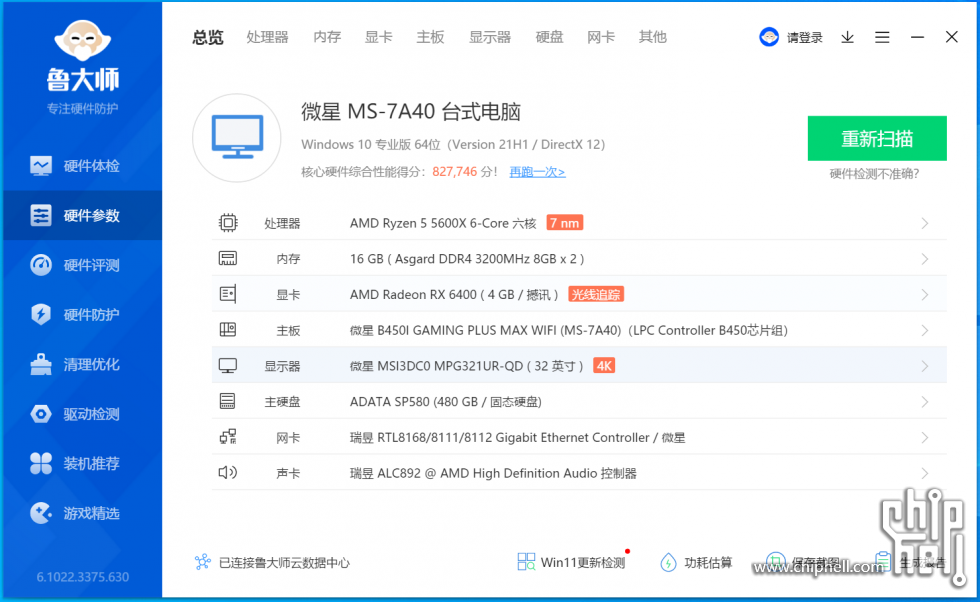Select the 硬件参数 sidebar icon
The width and height of the screenshot is (980, 602).
[41, 215]
